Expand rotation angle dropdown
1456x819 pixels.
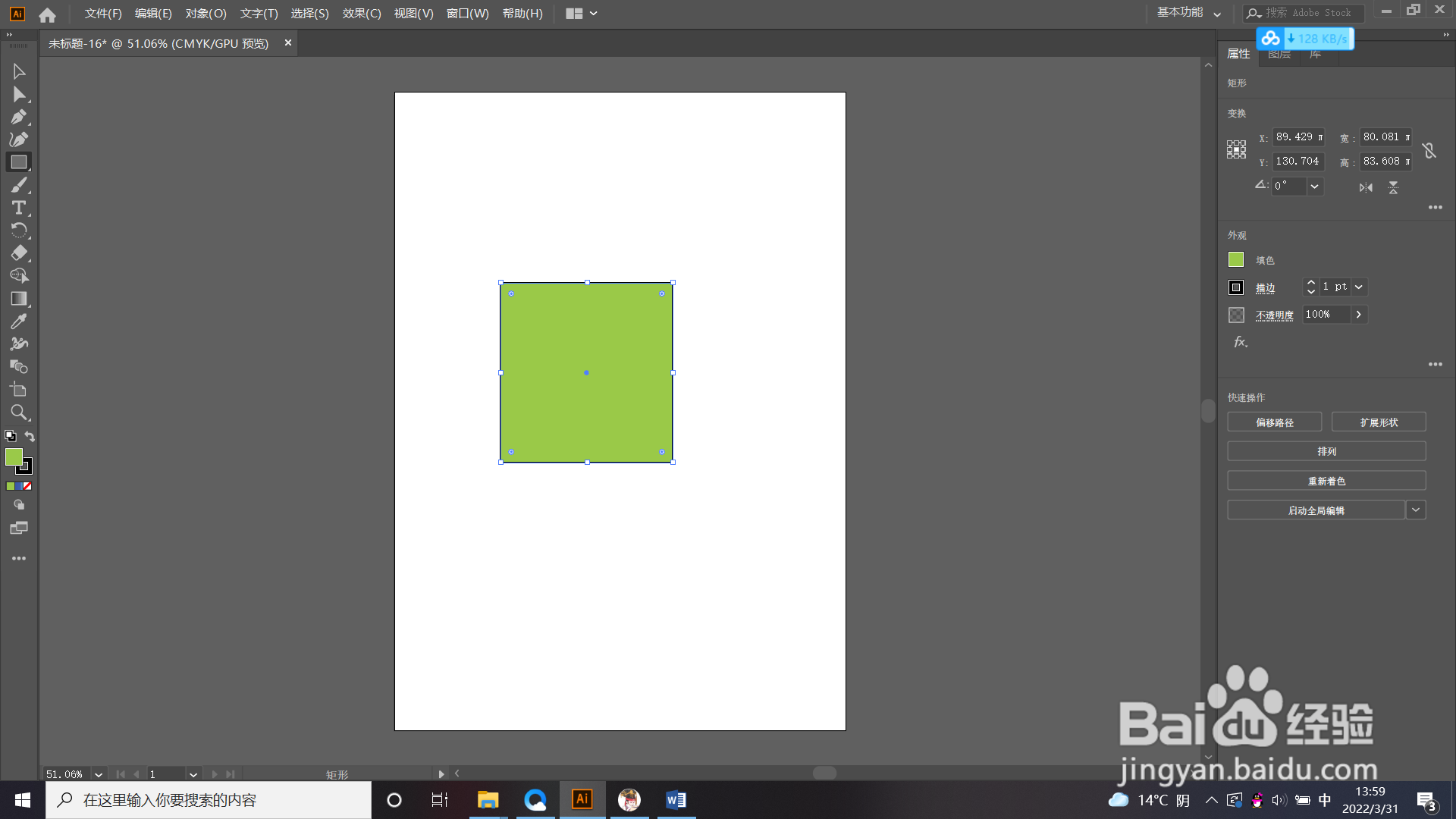pos(1314,187)
